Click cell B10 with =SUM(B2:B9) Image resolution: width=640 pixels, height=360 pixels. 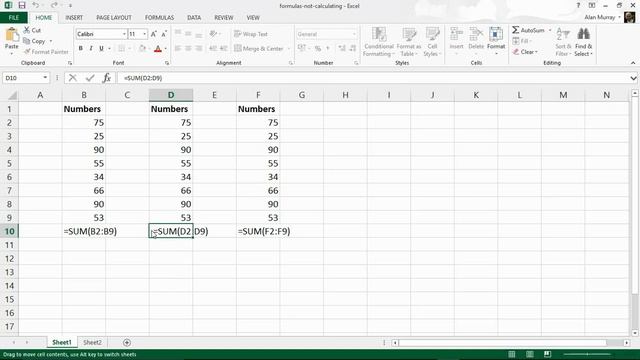pos(84,231)
